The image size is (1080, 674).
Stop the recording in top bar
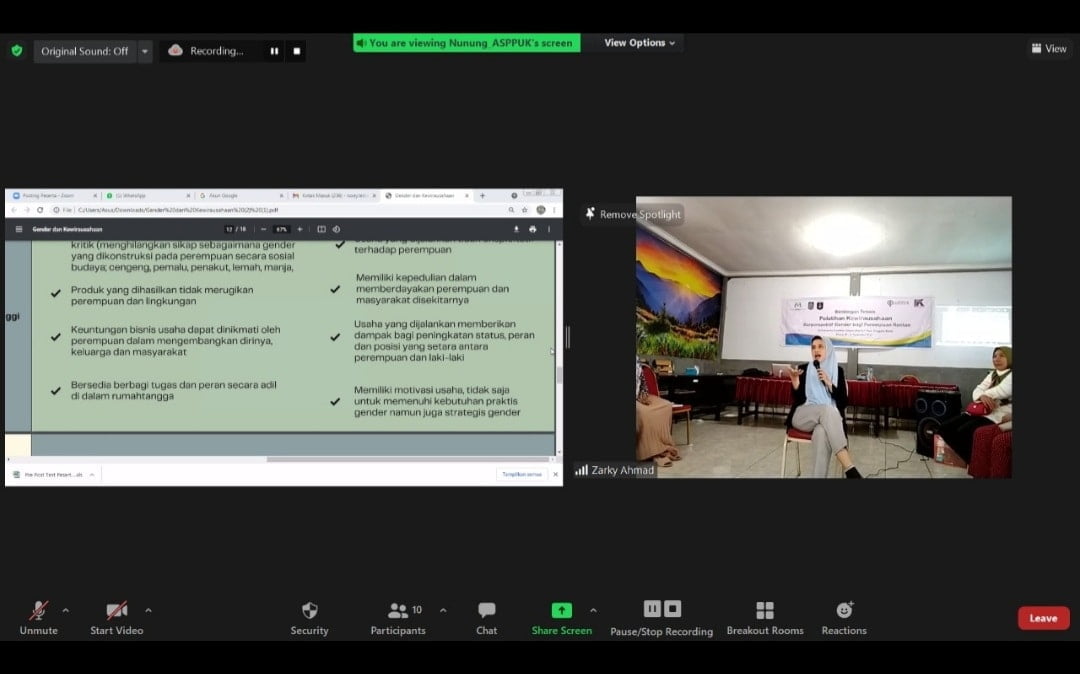tap(296, 51)
